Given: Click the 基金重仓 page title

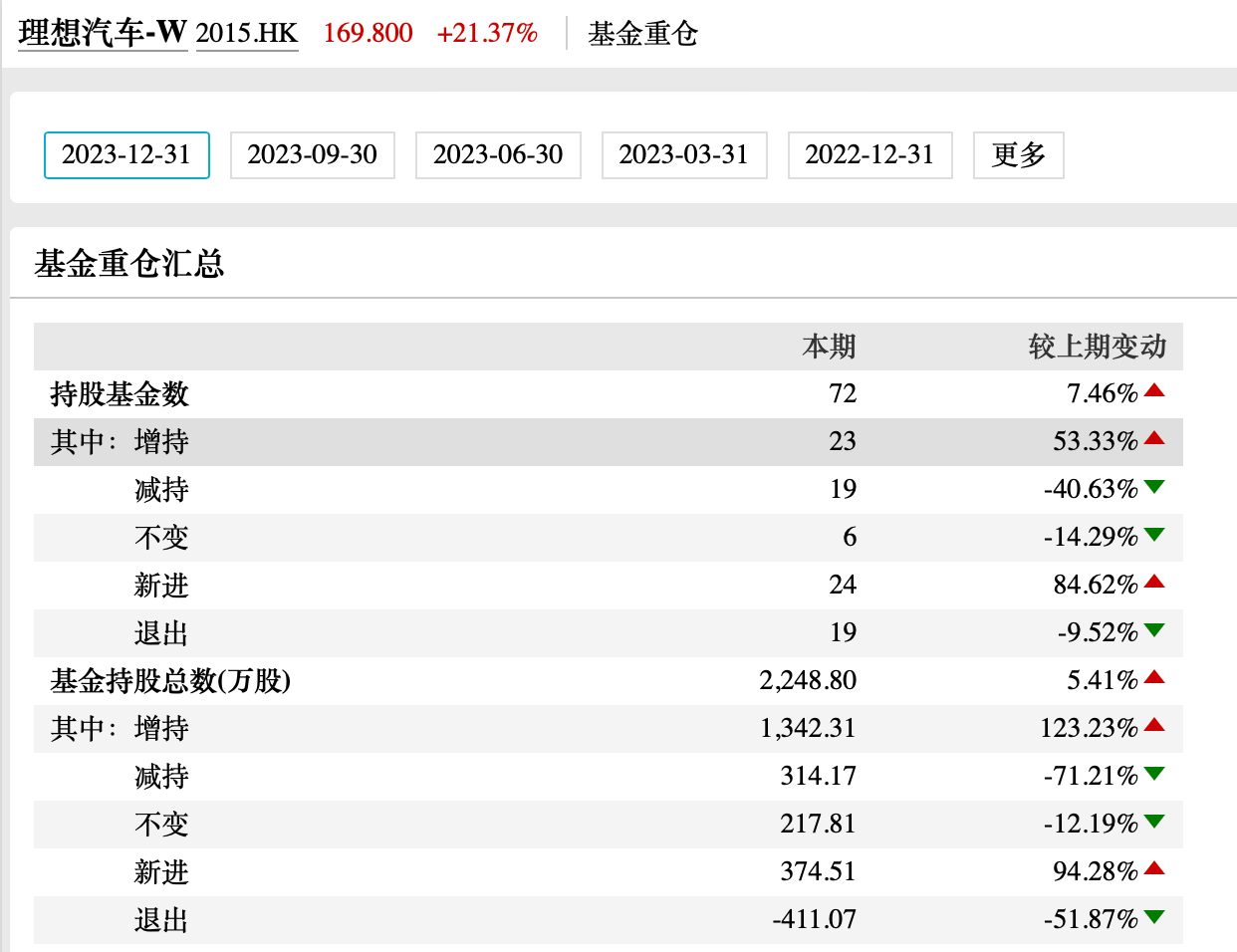Looking at the screenshot, I should tap(642, 34).
